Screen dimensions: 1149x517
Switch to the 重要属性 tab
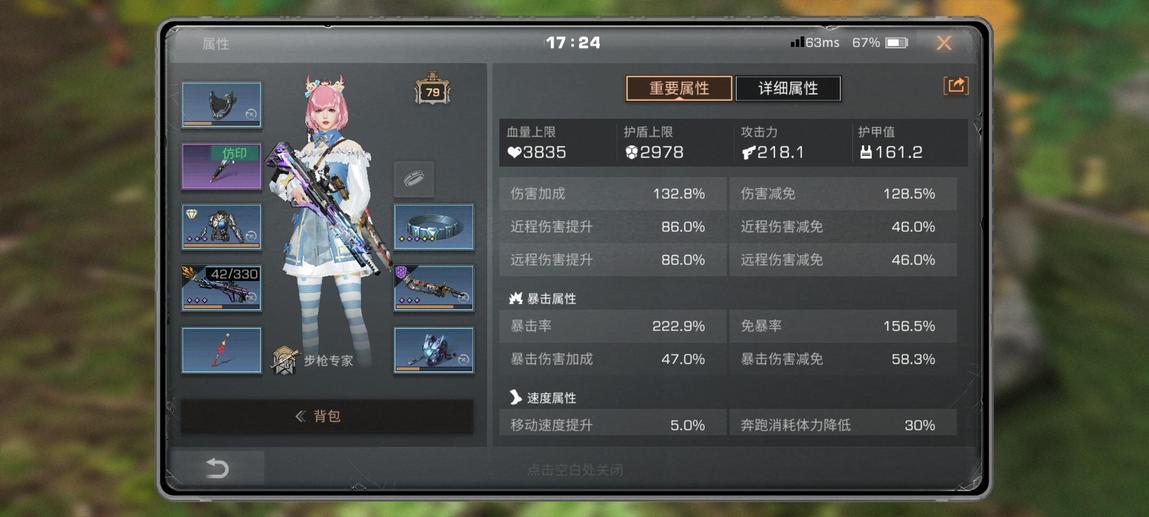click(679, 89)
